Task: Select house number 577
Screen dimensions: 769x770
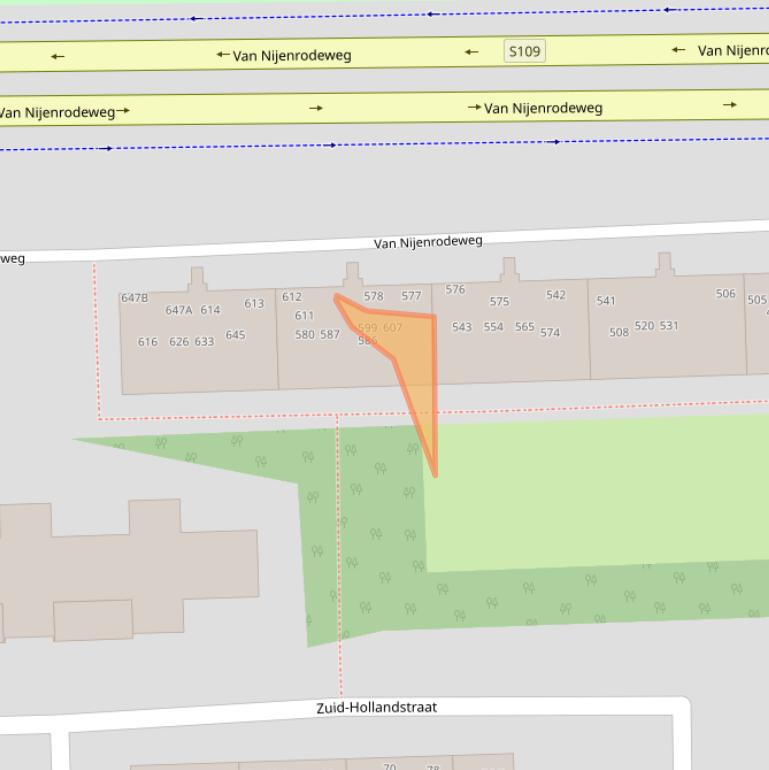Action: click(x=411, y=296)
